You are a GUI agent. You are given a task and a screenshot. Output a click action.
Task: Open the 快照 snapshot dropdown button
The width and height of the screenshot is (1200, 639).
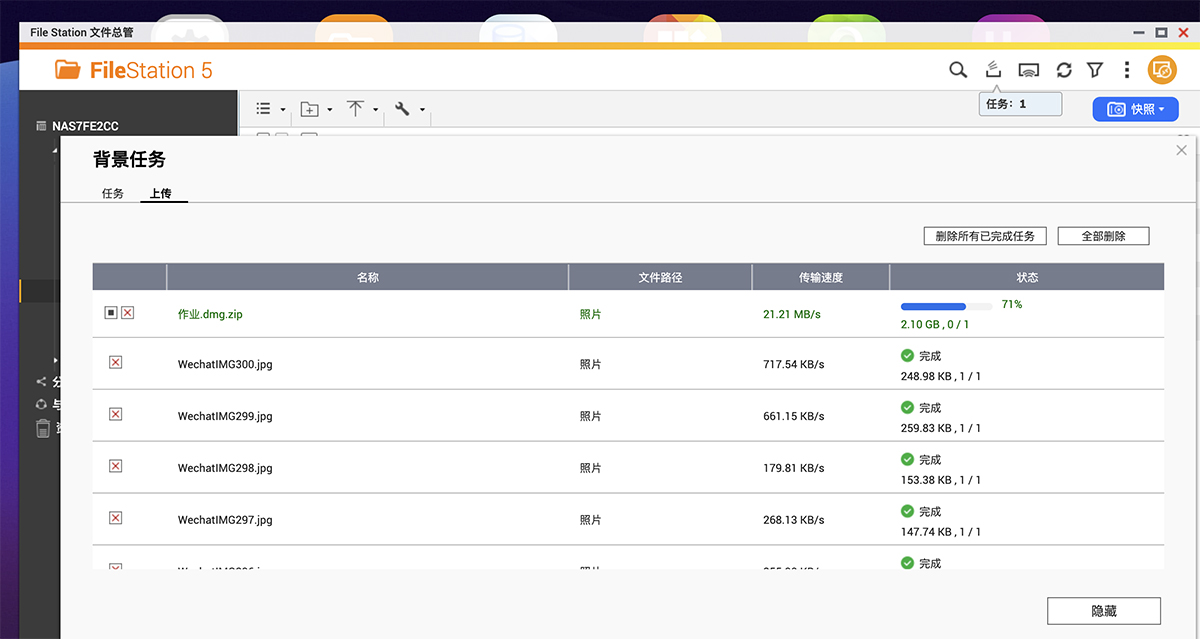click(1135, 109)
